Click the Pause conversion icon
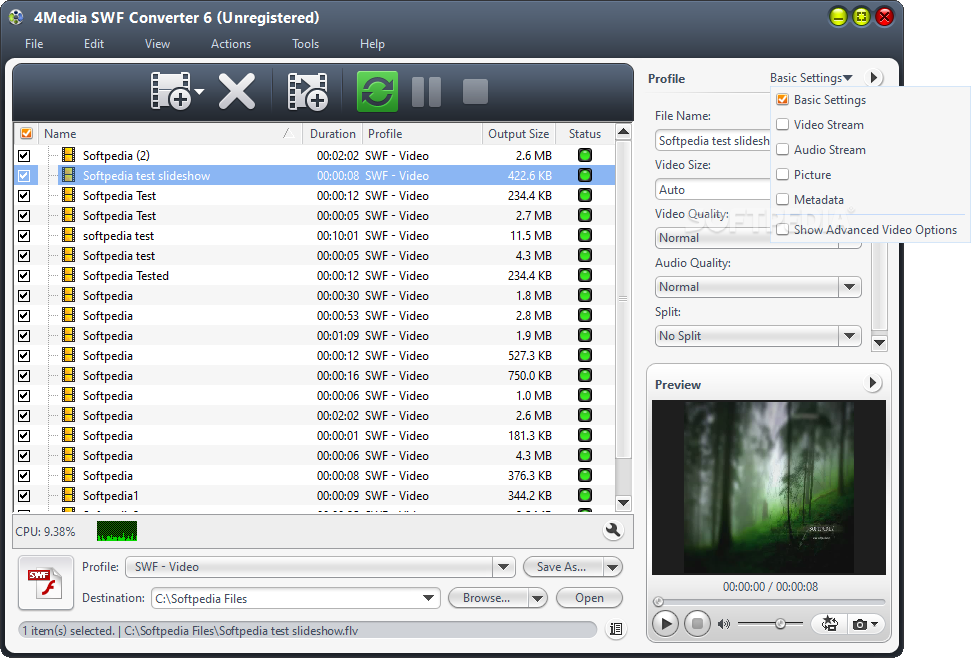The width and height of the screenshot is (971, 658). (x=427, y=92)
